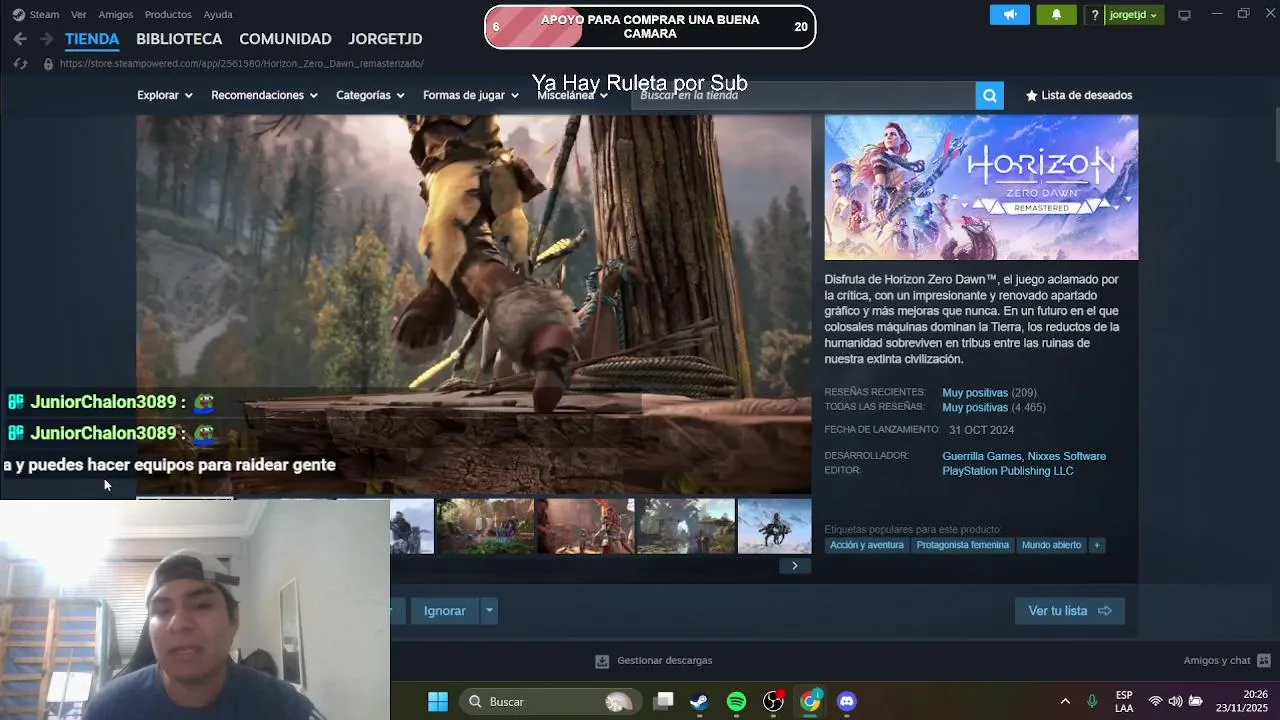The image size is (1280, 720).
Task: Open Guerrilla Games developer link
Action: coord(981,456)
